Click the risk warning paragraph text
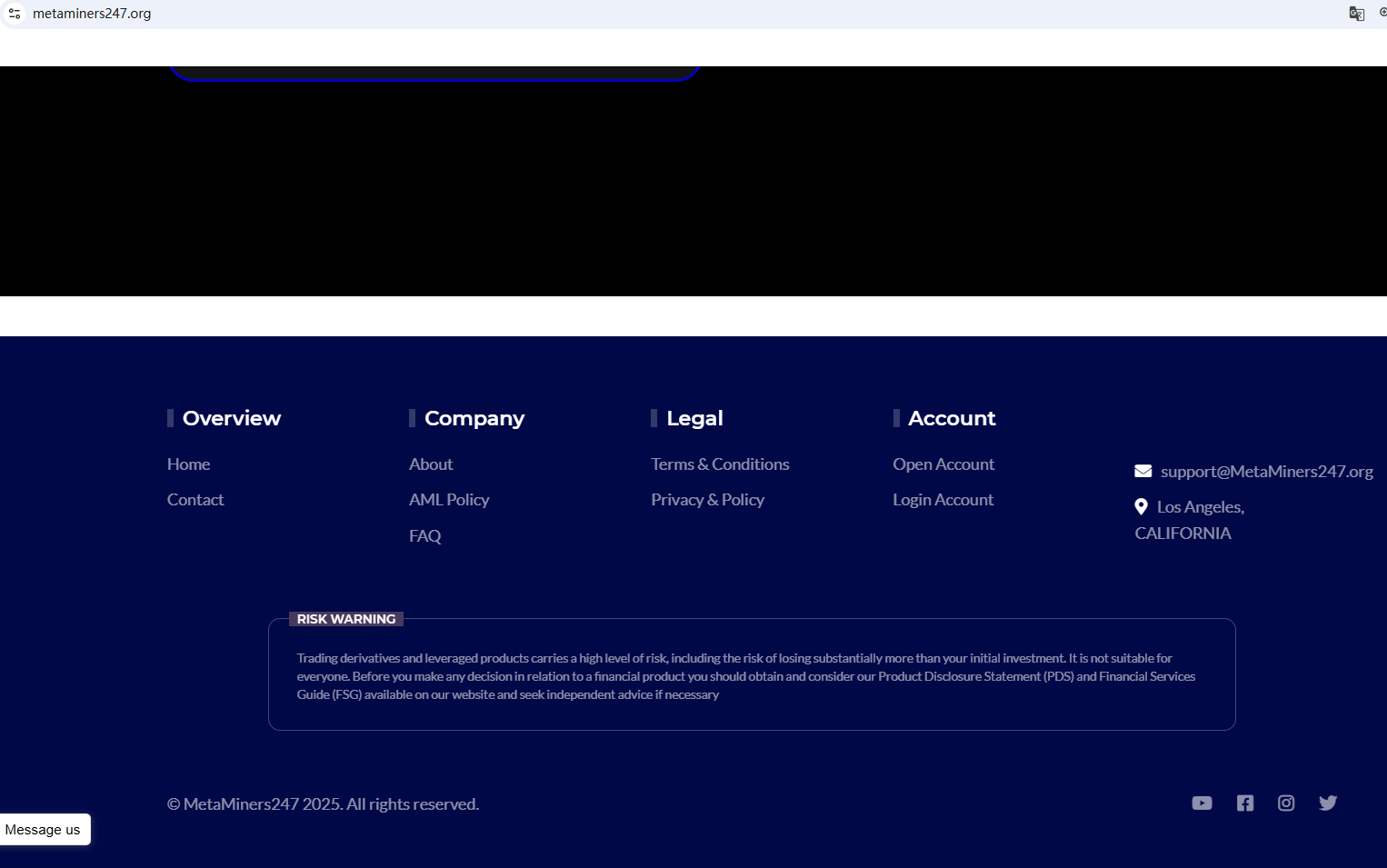The width and height of the screenshot is (1387, 868). point(746,676)
